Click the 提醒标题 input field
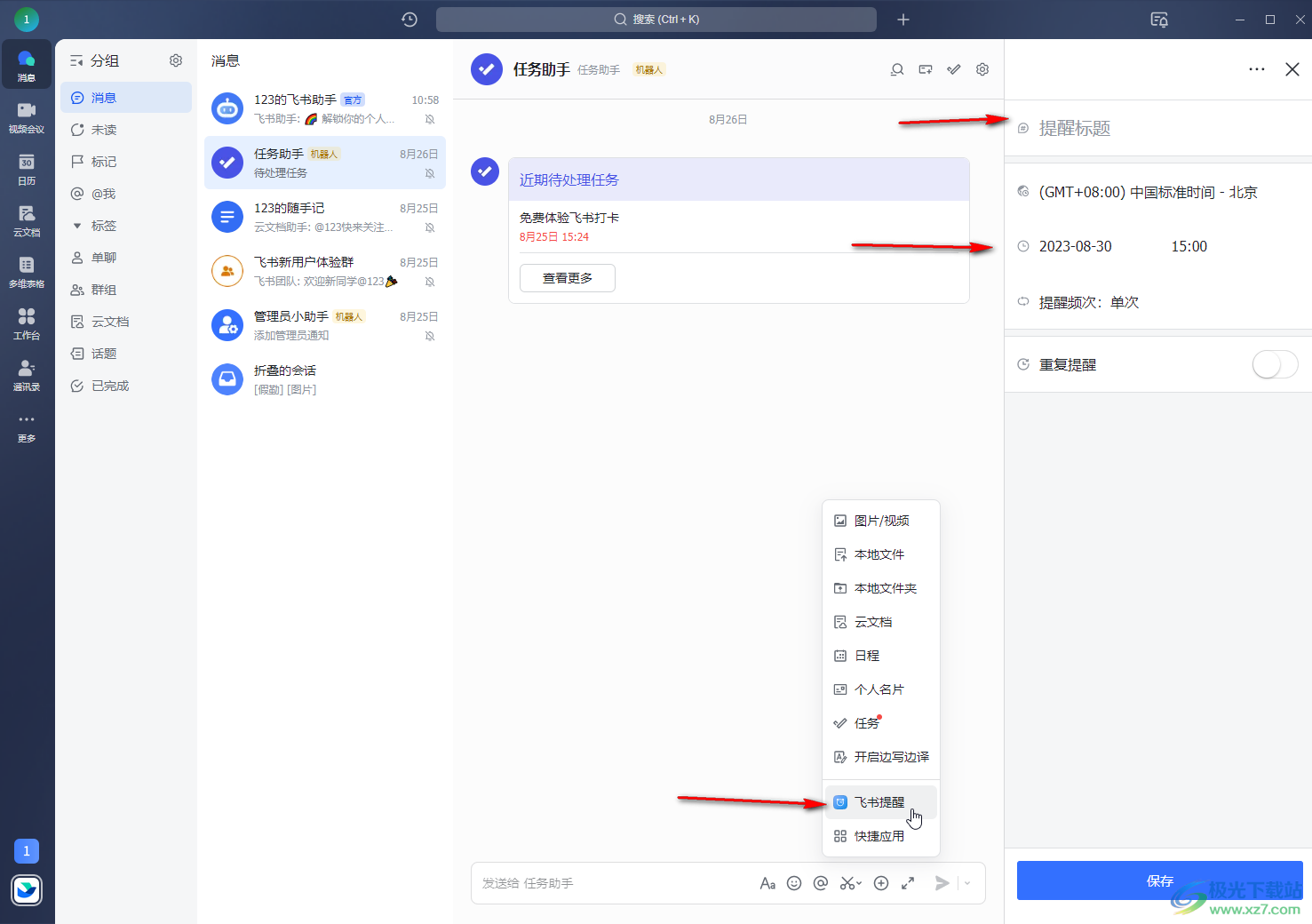Image resolution: width=1312 pixels, height=924 pixels. tap(1158, 128)
